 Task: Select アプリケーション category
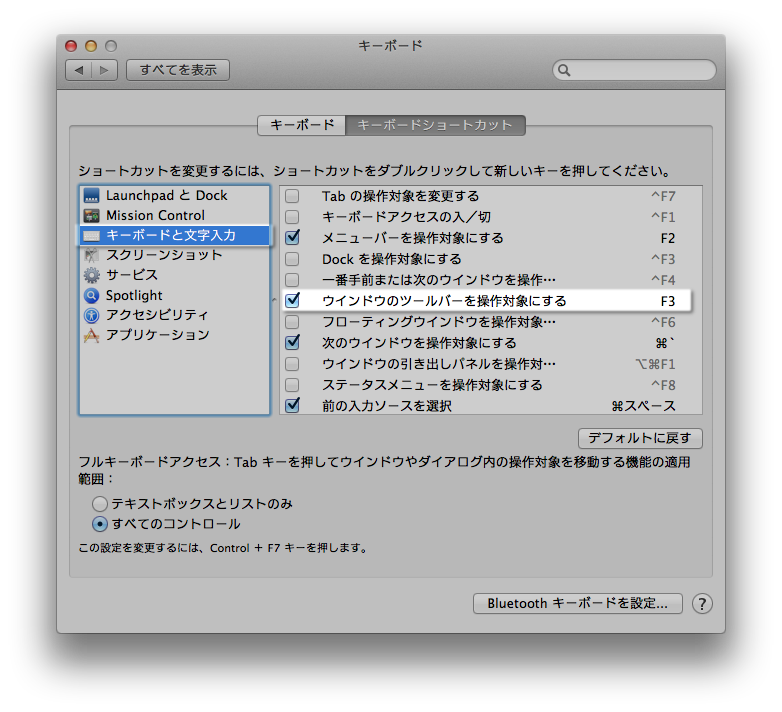[175, 336]
